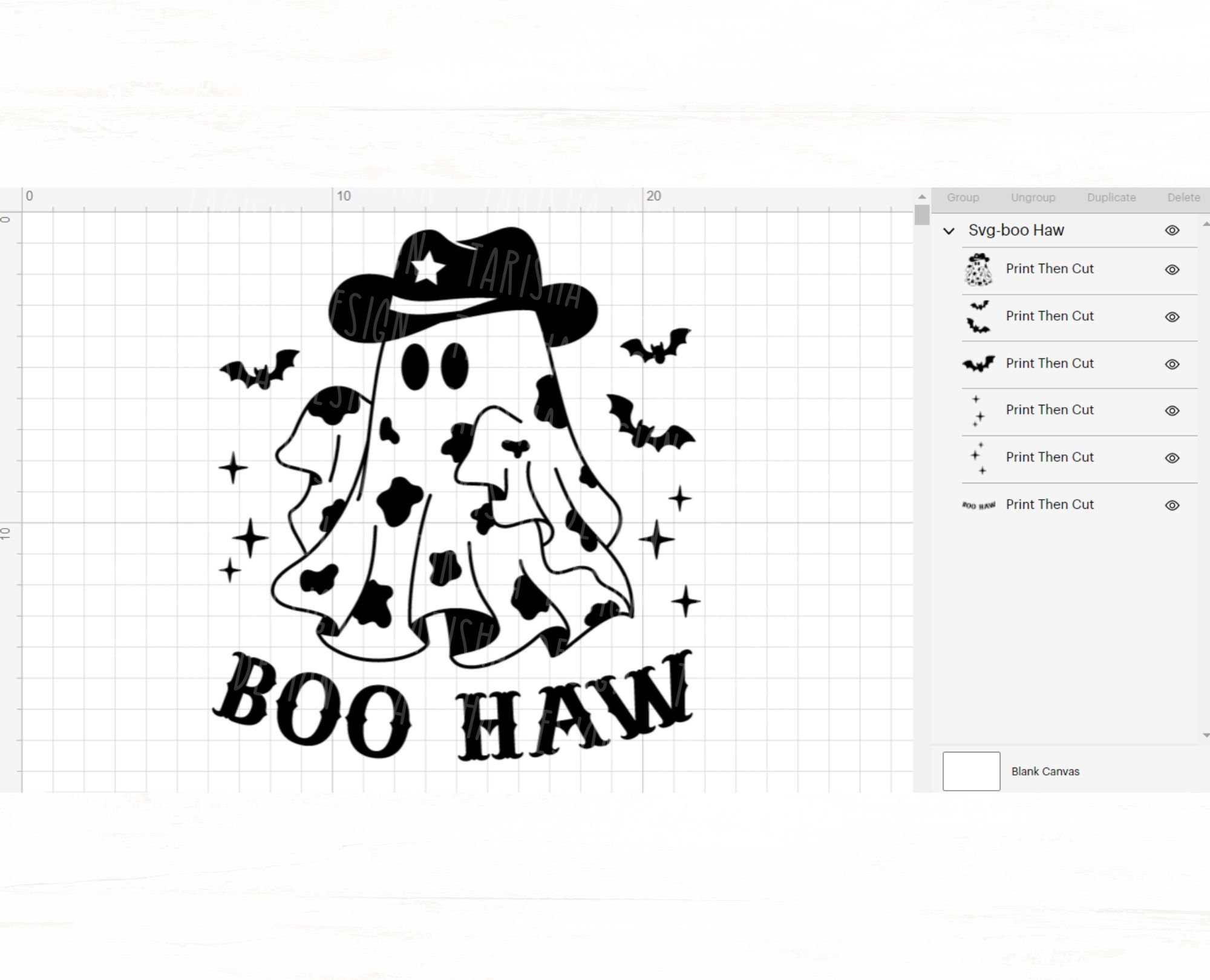
Task: Click the first Print Then Cut label
Action: 1050,269
